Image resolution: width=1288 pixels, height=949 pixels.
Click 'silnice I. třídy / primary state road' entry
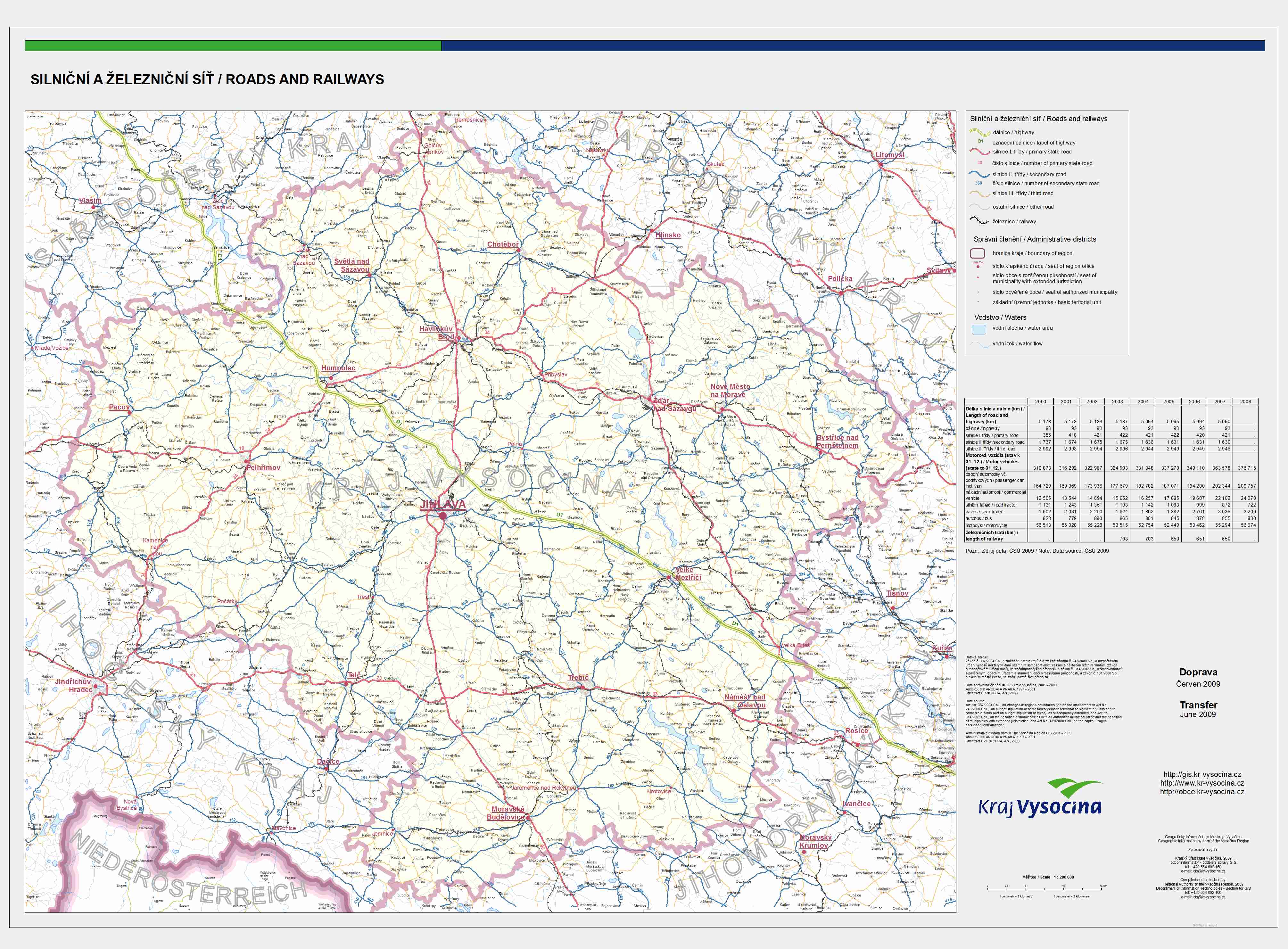[1032, 152]
